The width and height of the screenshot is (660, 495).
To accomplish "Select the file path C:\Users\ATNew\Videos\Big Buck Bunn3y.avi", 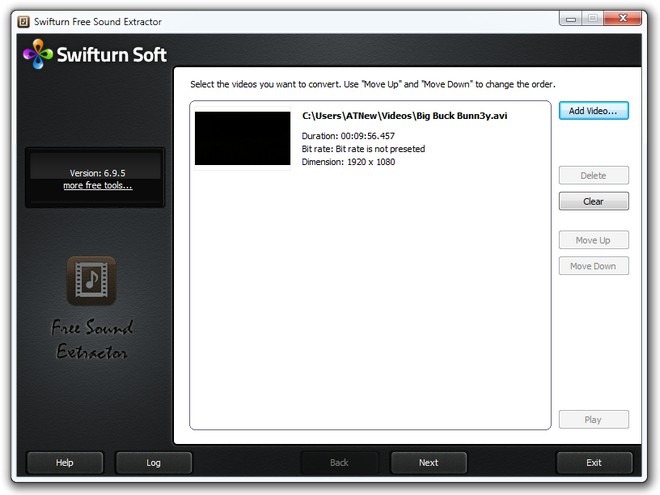I will tap(405, 116).
